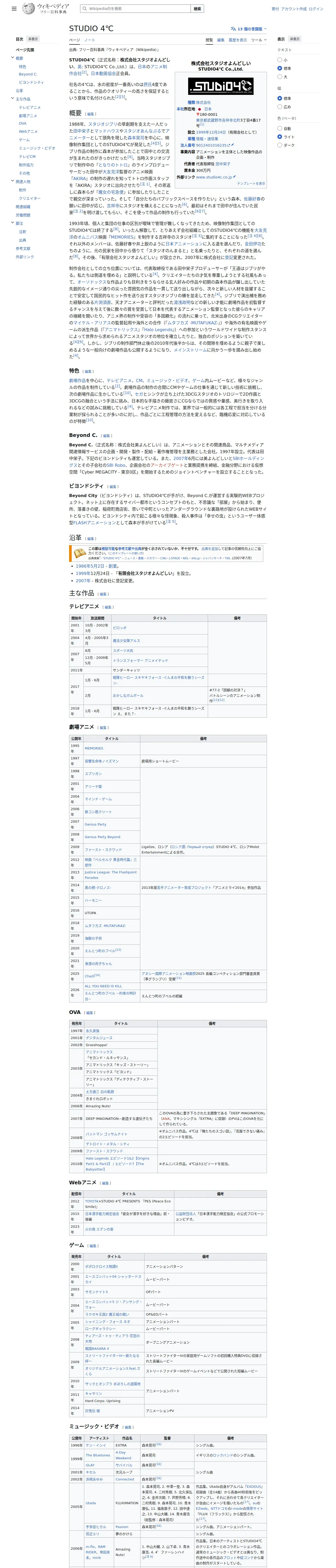Click the 検索 search button
Screen dimensions: 336x1568
pyautogui.click(x=197, y=9)
